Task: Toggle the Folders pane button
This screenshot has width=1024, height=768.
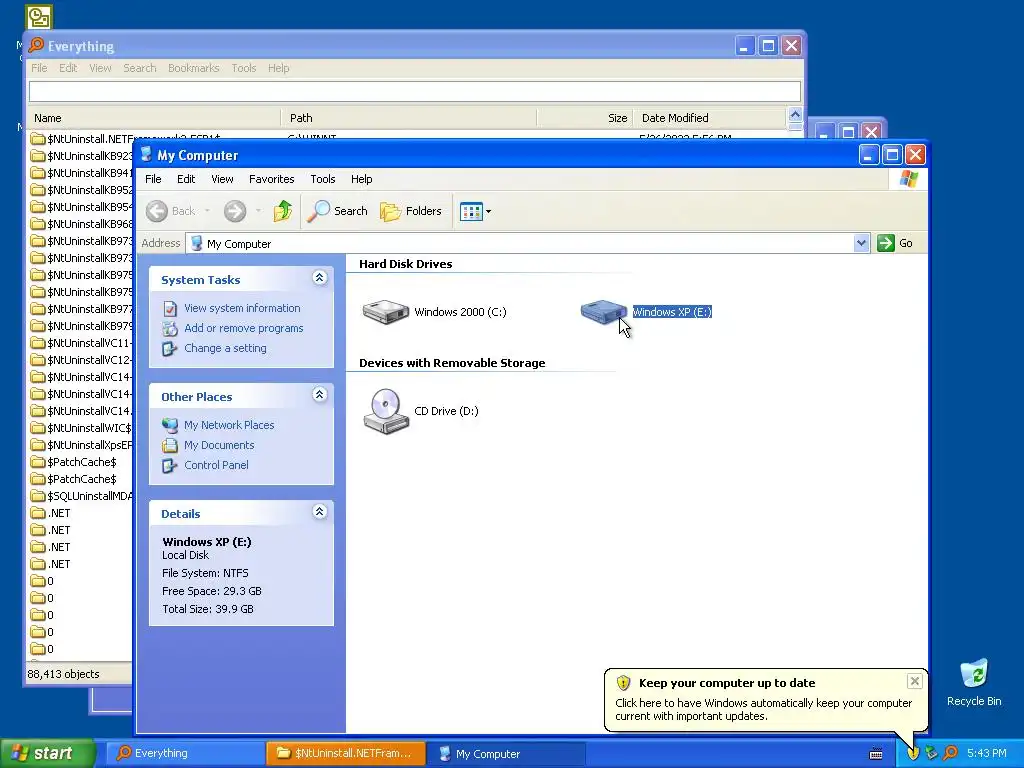Action: point(411,211)
